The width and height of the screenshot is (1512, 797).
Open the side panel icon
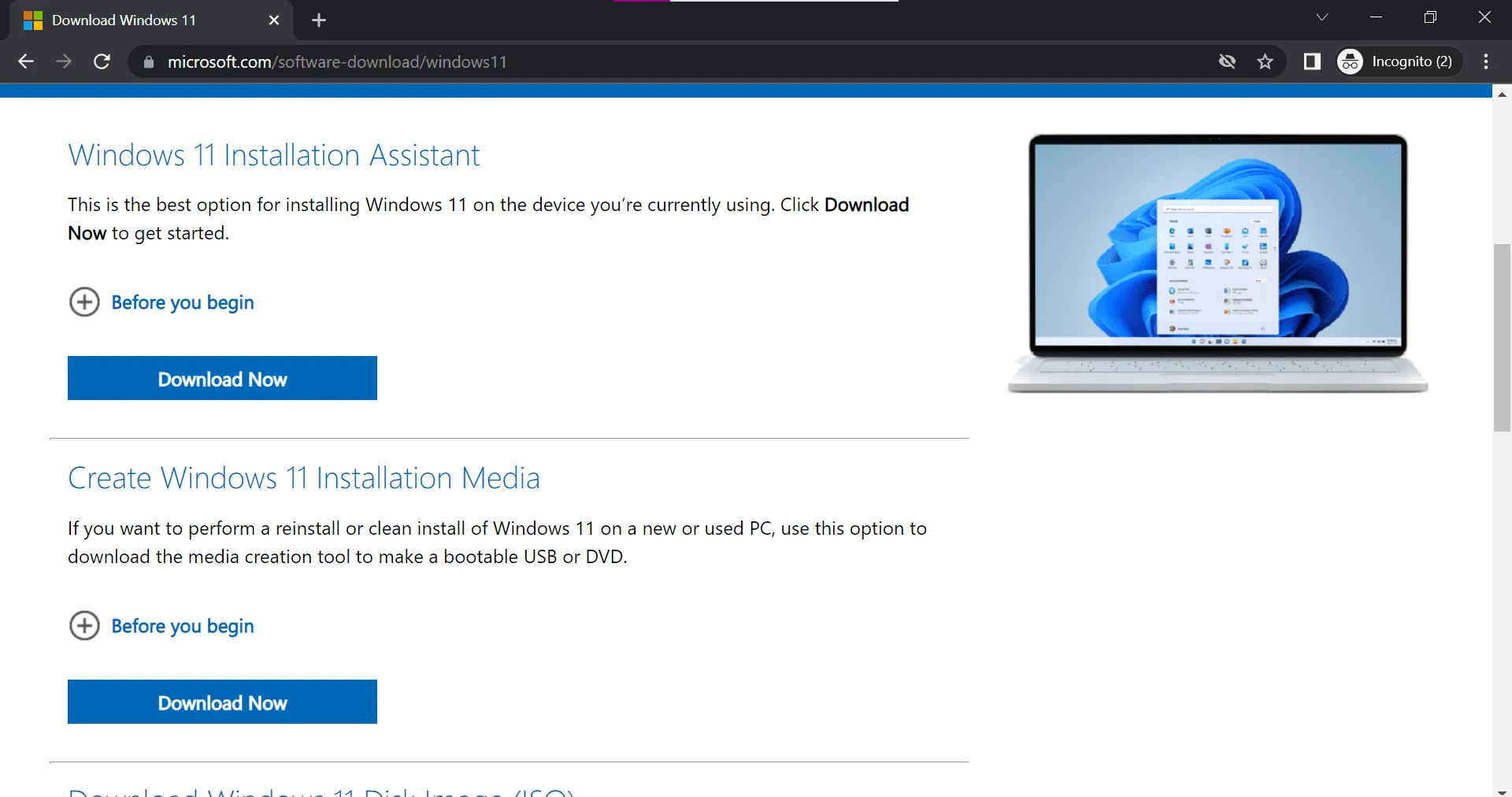[x=1312, y=61]
